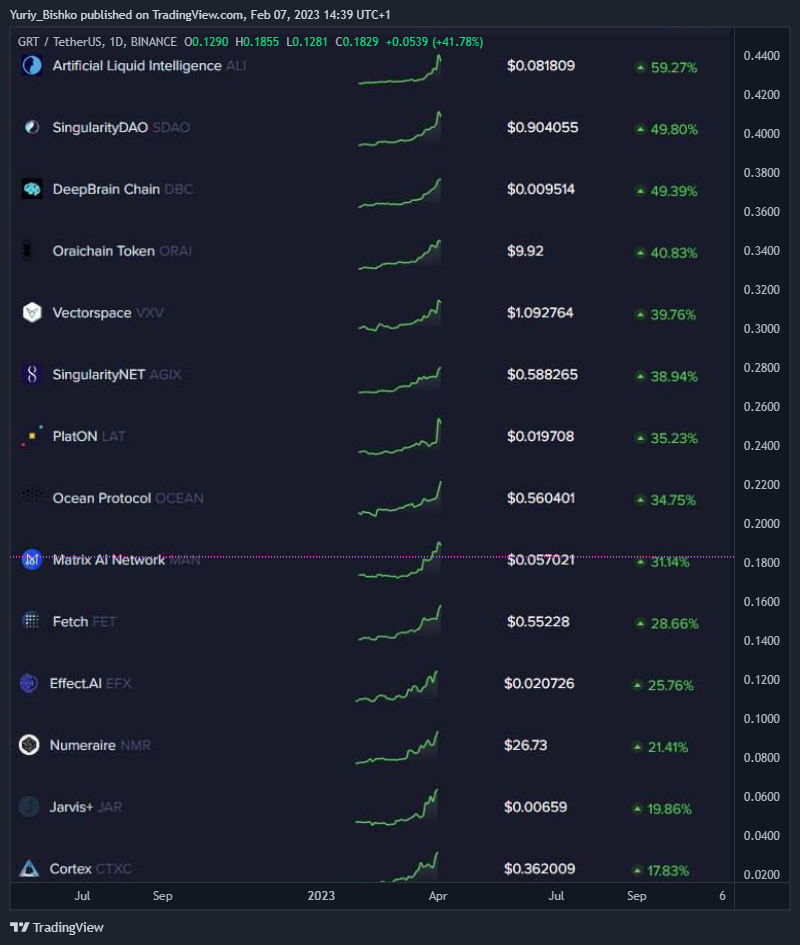The image size is (800, 945).
Task: Click the SingularityDAO token logo
Action: click(x=32, y=128)
